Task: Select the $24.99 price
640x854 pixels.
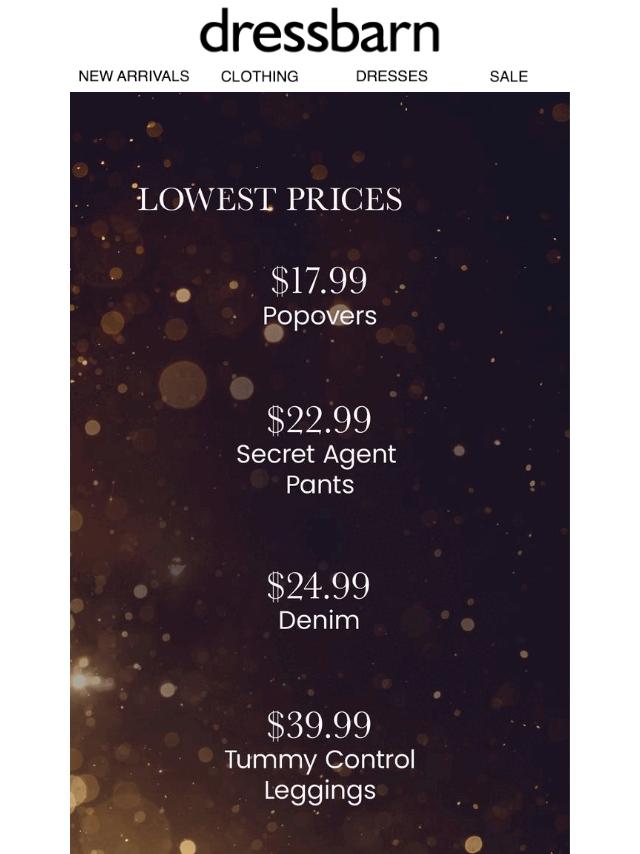Action: click(x=319, y=586)
